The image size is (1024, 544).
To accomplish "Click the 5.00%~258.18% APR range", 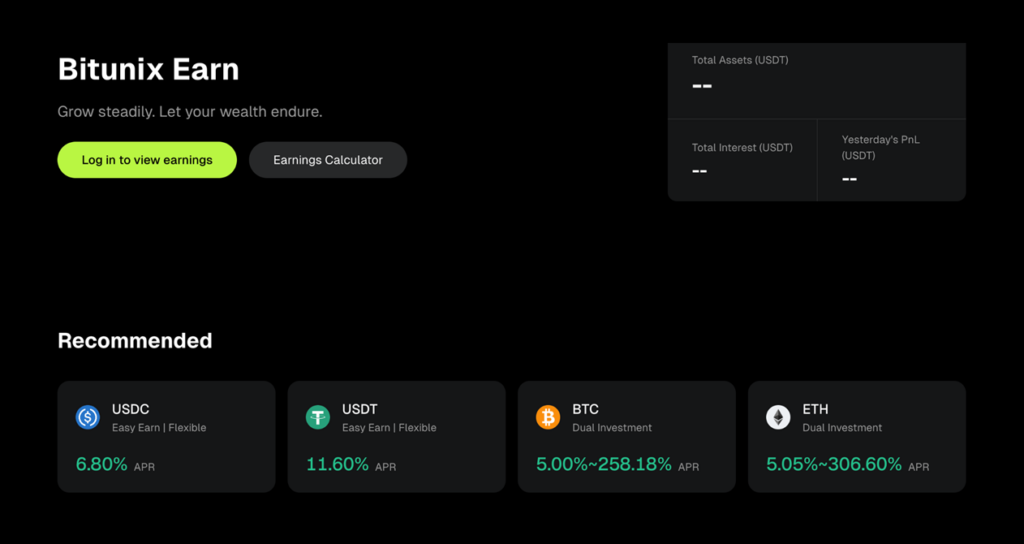I will [x=604, y=464].
